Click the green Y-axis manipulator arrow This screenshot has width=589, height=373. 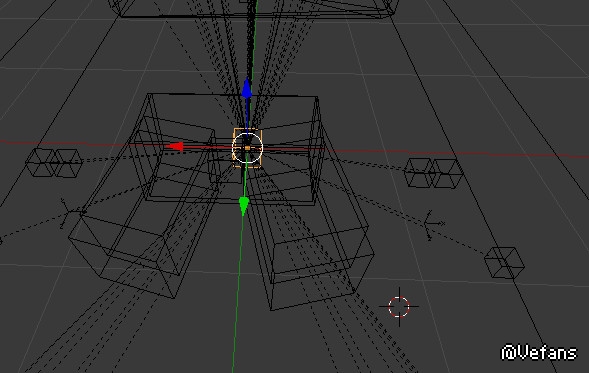pyautogui.click(x=244, y=205)
